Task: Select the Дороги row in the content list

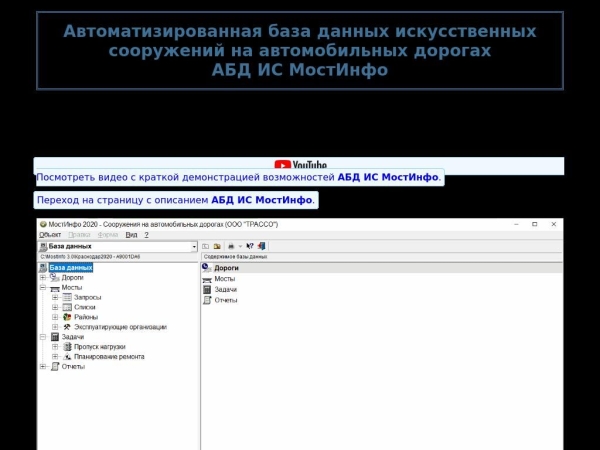Action: [x=382, y=268]
